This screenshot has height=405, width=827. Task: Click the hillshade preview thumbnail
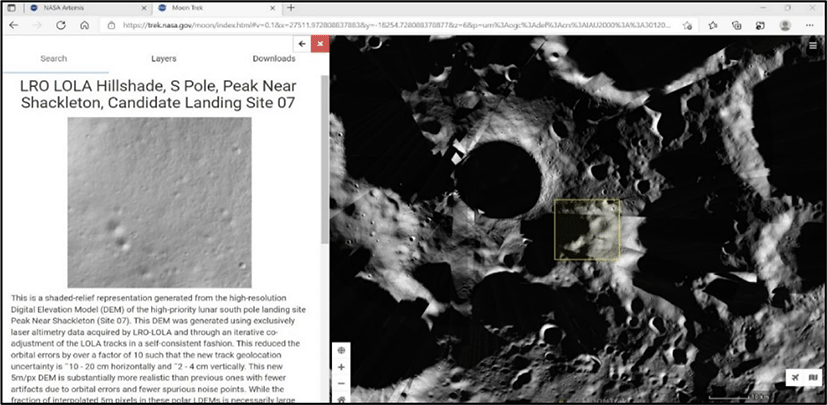[x=160, y=202]
